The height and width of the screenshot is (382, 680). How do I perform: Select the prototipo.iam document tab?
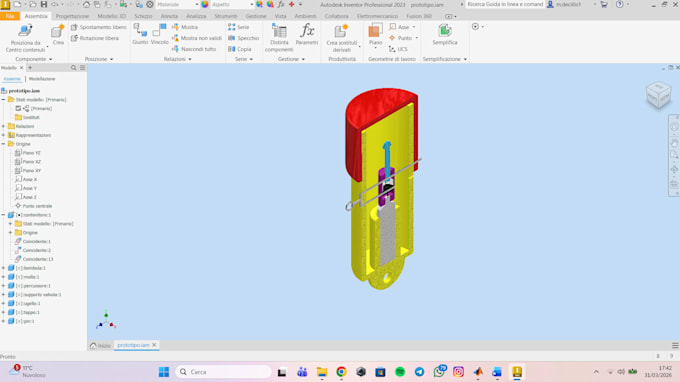(133, 345)
